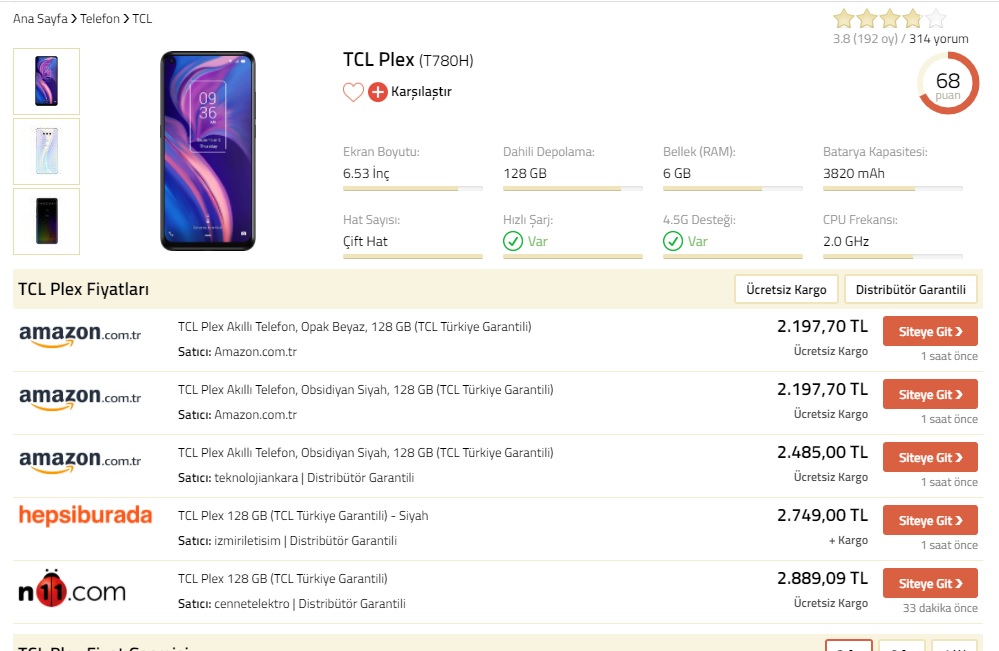Select the blue phone thumbnail
Viewport: 999px width, 651px height.
point(47,82)
